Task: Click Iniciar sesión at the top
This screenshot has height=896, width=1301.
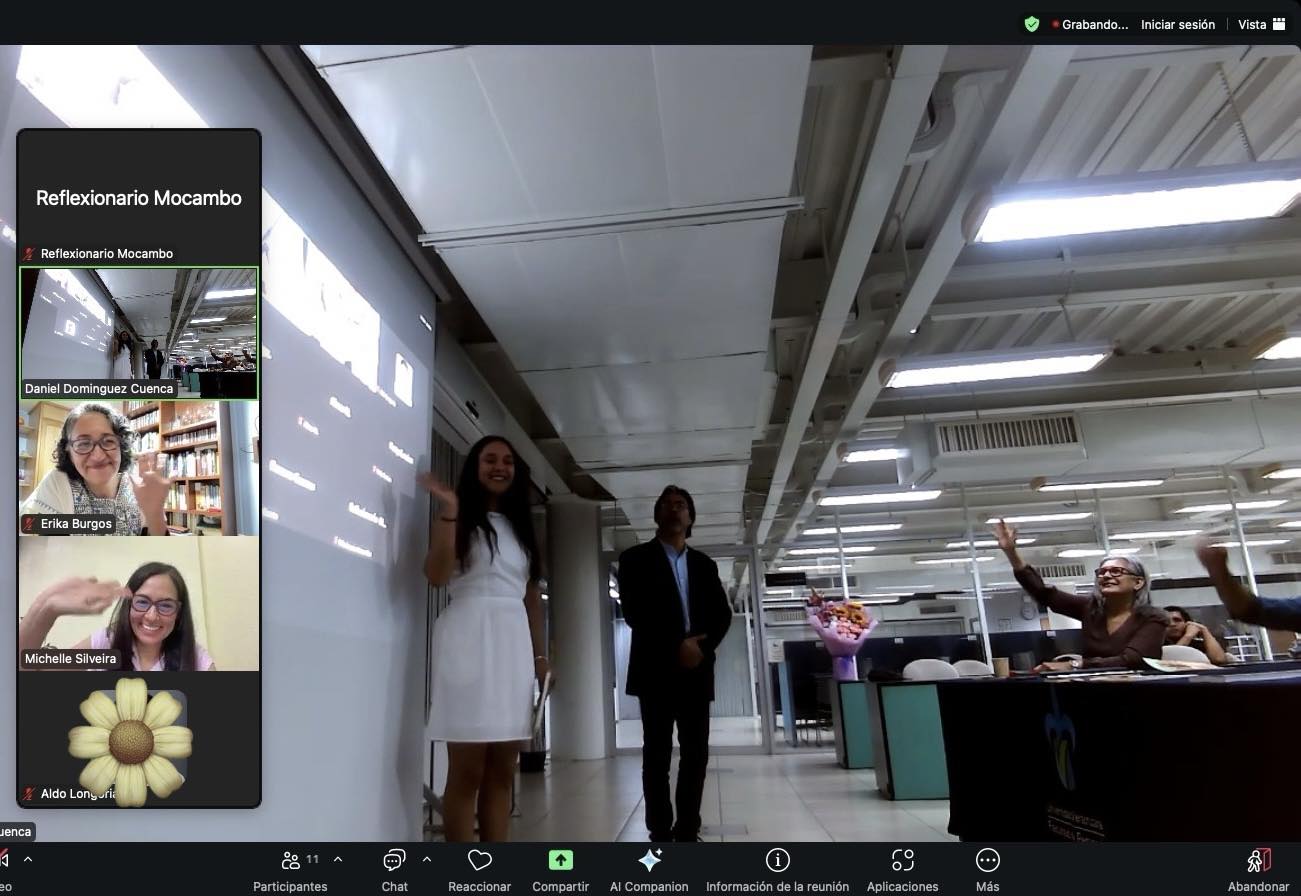Action: (x=1178, y=24)
